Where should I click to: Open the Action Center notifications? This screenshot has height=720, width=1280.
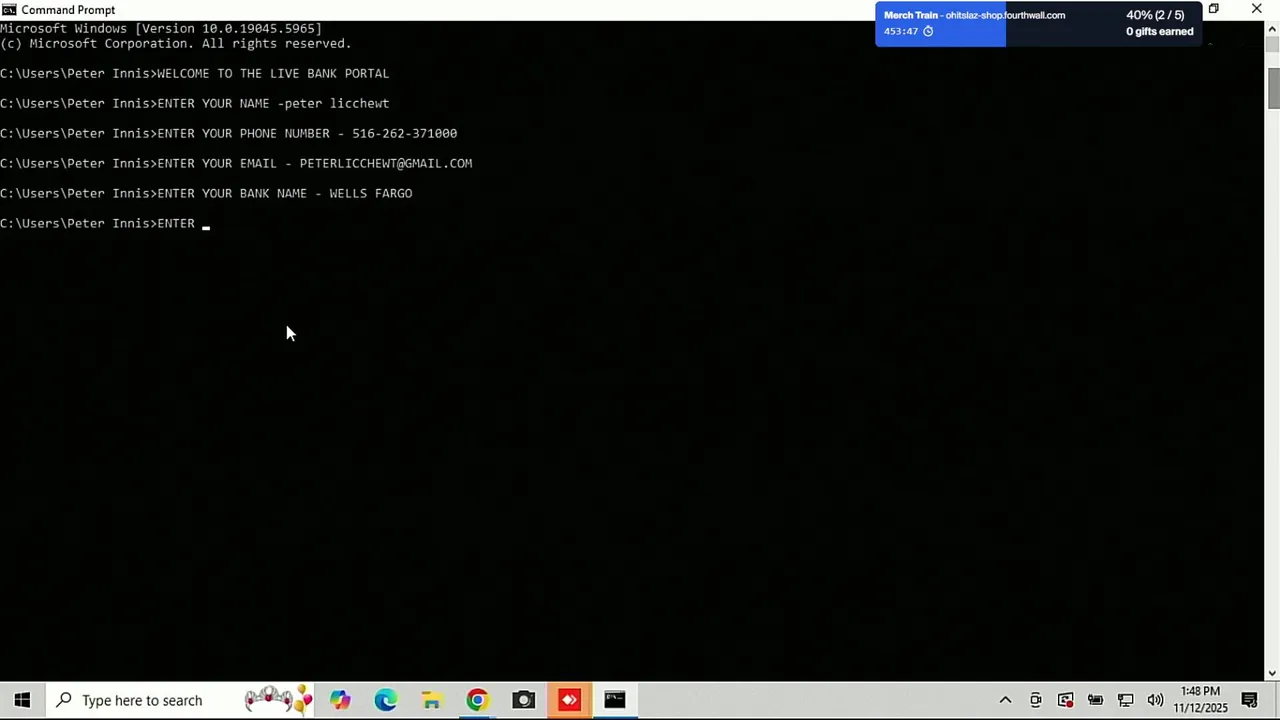coord(1249,700)
